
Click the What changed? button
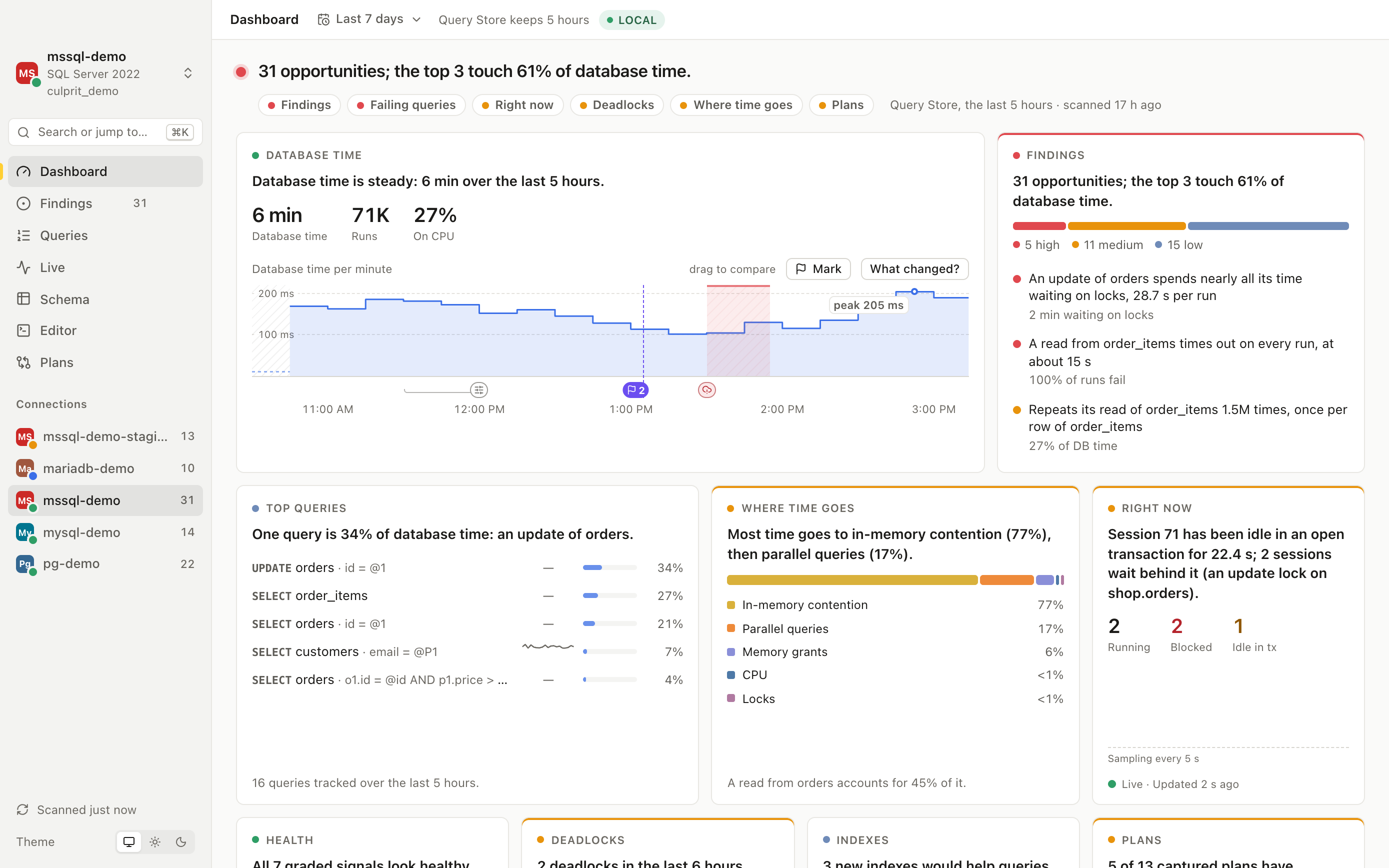pos(914,268)
